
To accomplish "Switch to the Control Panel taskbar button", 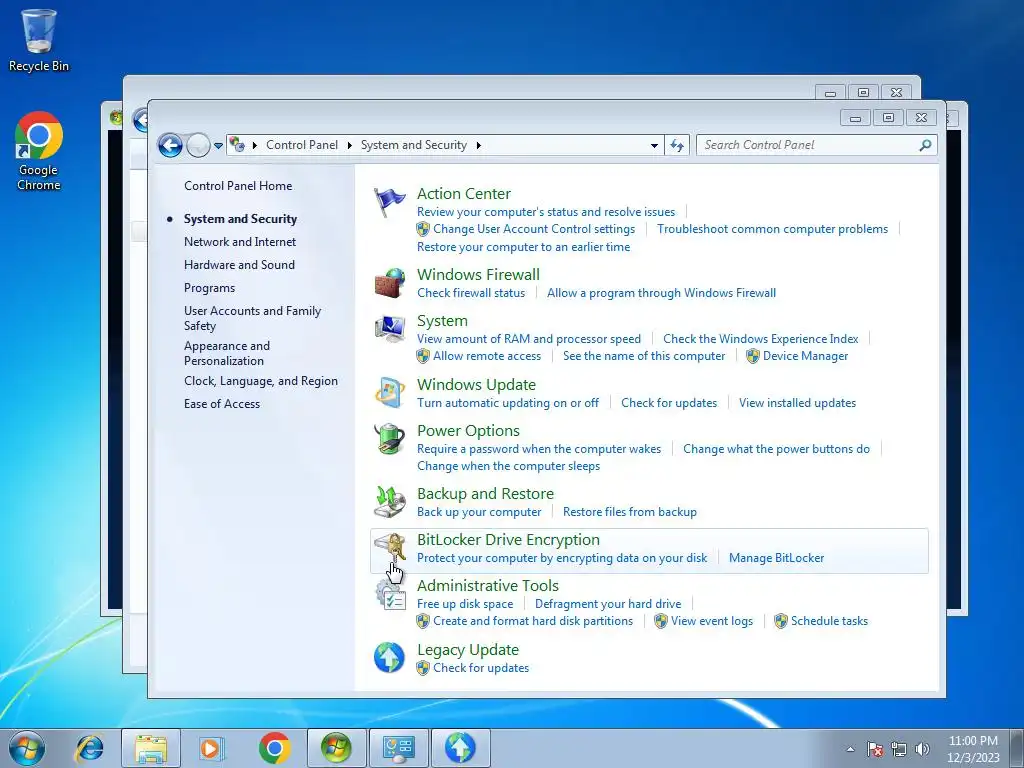I will pyautogui.click(x=398, y=748).
